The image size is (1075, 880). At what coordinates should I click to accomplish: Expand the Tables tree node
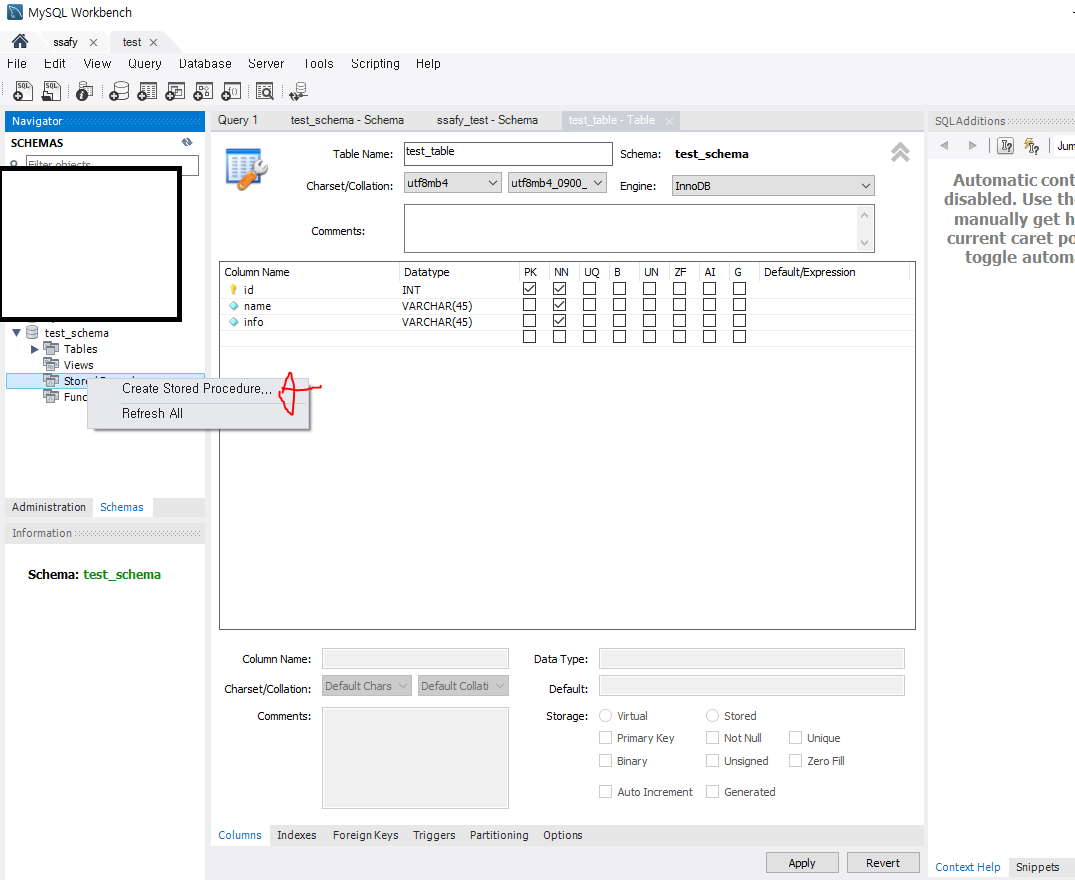pyautogui.click(x=34, y=349)
